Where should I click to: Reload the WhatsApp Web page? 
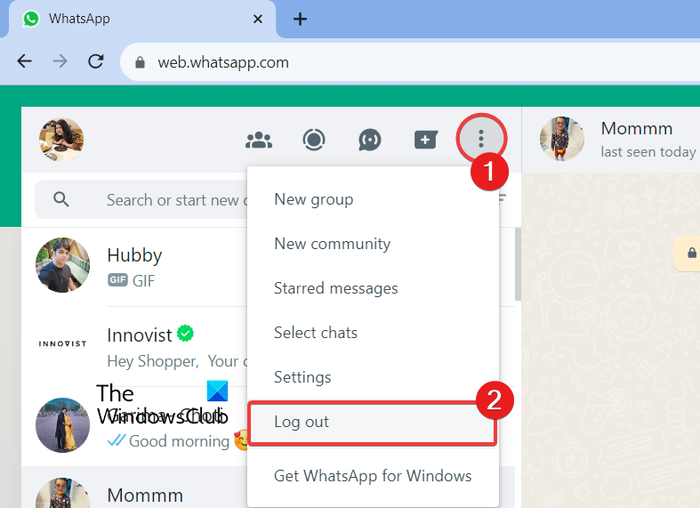pos(96,61)
